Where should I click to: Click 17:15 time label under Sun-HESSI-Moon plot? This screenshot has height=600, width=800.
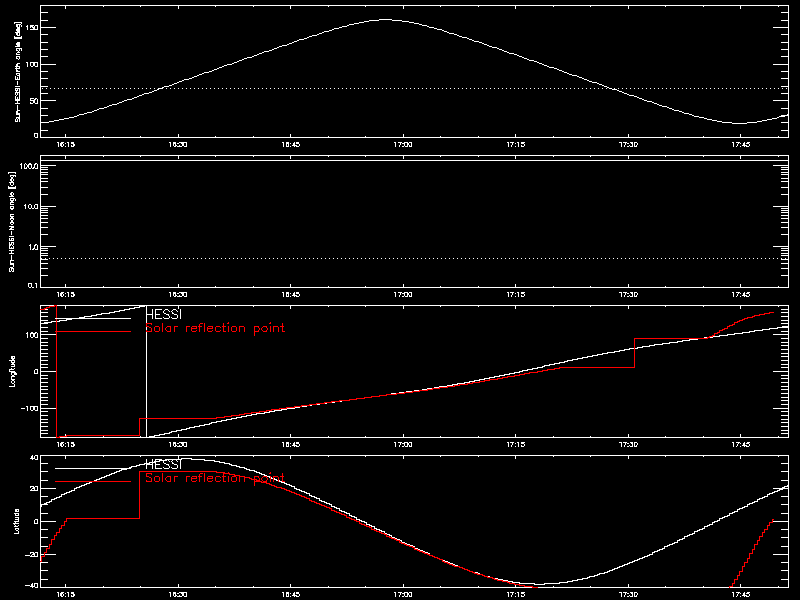pyautogui.click(x=516, y=295)
